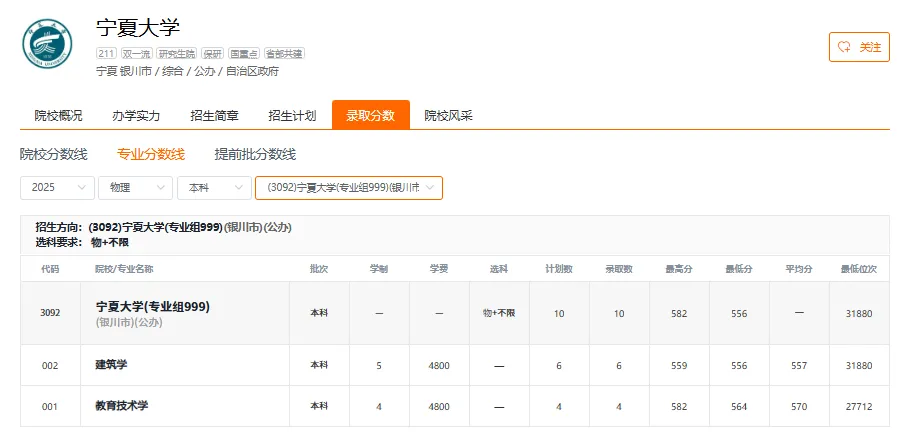924x438 pixels.
Task: Click the 211 tag
Action: (x=106, y=54)
